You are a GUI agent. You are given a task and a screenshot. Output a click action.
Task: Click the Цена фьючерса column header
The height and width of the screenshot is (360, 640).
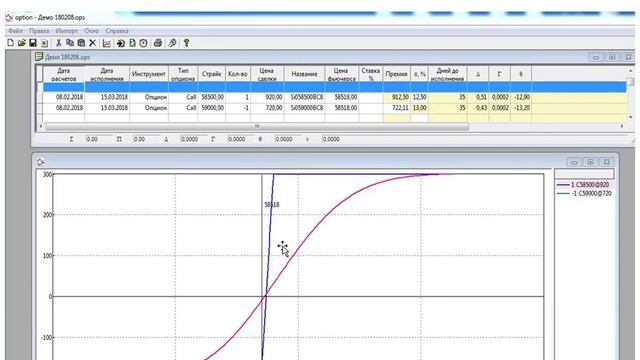pyautogui.click(x=342, y=74)
